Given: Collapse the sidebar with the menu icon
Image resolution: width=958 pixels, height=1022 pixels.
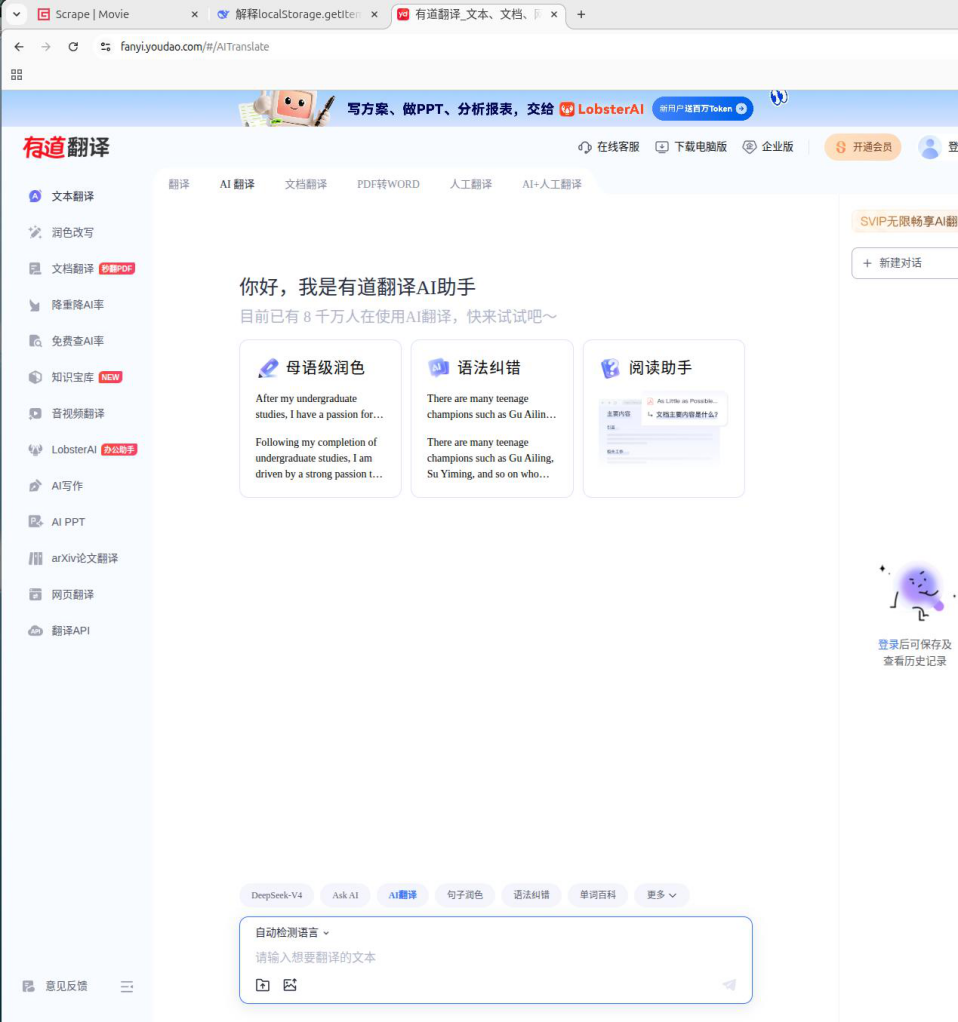Looking at the screenshot, I should [126, 987].
